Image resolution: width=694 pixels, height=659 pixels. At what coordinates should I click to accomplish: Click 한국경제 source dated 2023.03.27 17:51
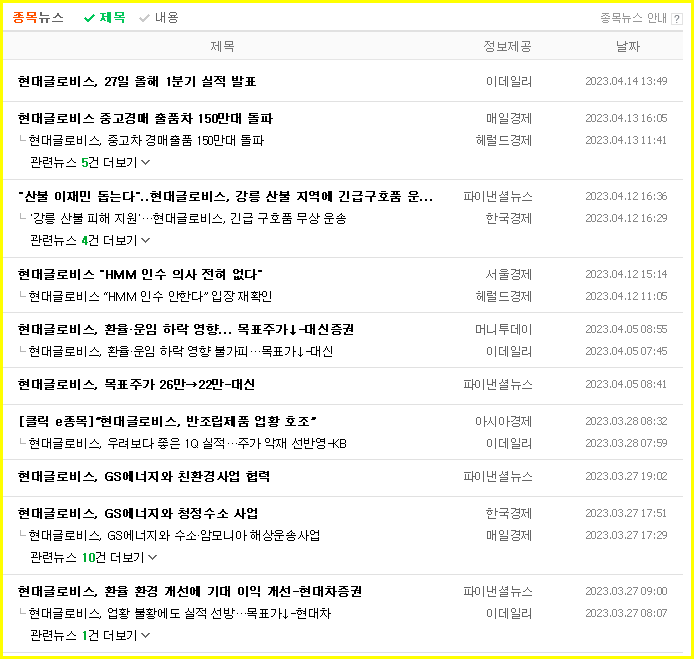pos(509,513)
